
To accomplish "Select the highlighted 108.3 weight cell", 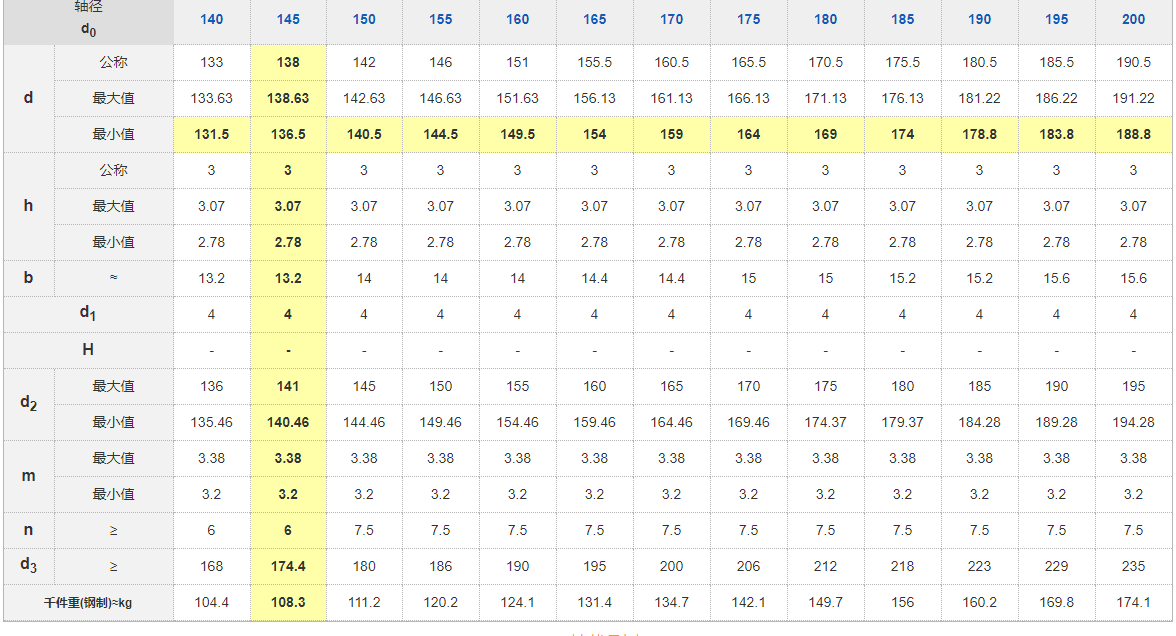I will (288, 602).
